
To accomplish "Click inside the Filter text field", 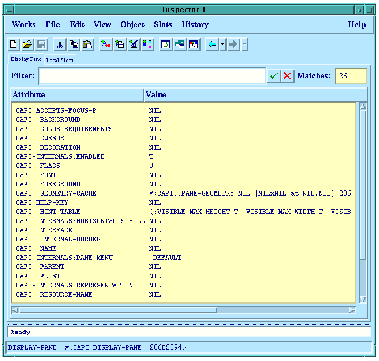I will pyautogui.click(x=152, y=76).
